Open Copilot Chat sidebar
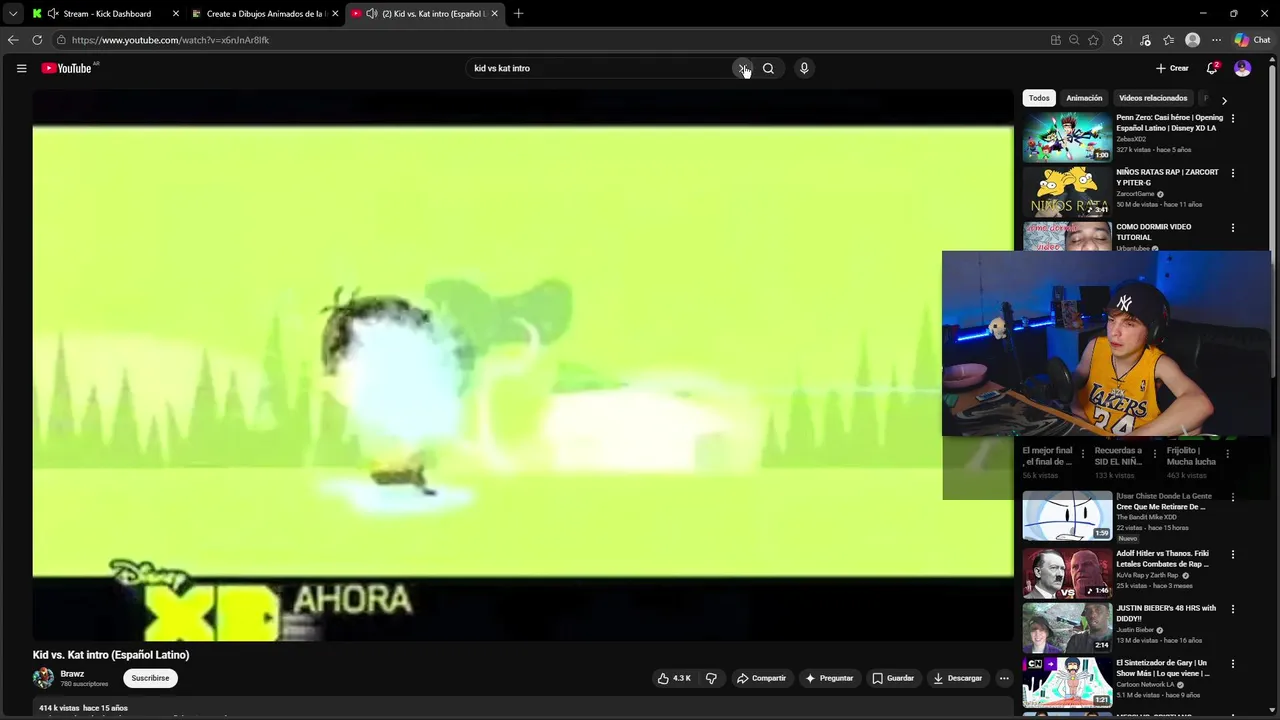The height and width of the screenshot is (720, 1280). pyautogui.click(x=1252, y=40)
